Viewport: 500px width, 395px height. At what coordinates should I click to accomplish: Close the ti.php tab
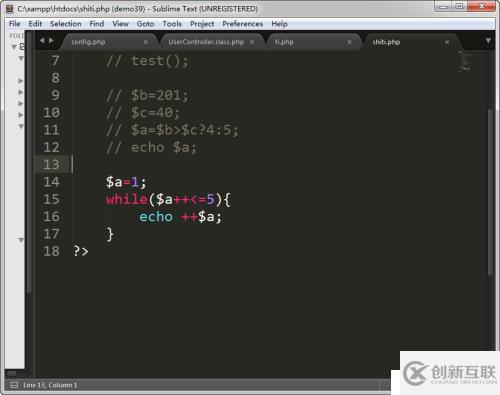tap(349, 42)
